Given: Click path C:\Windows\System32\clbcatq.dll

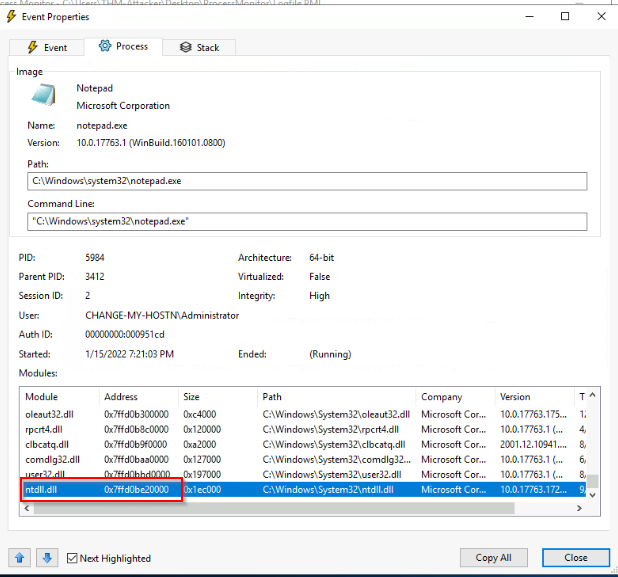Looking at the screenshot, I should [x=334, y=444].
